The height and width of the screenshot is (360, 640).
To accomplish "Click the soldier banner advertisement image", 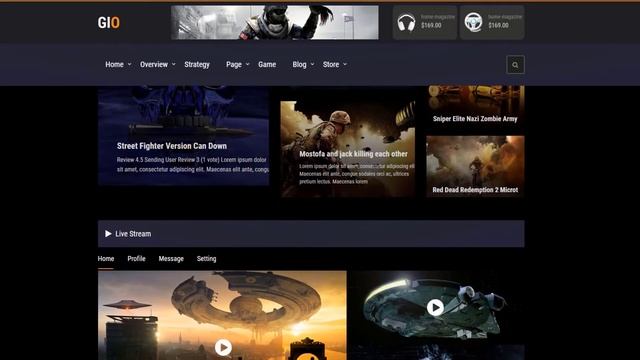I will click(x=275, y=22).
